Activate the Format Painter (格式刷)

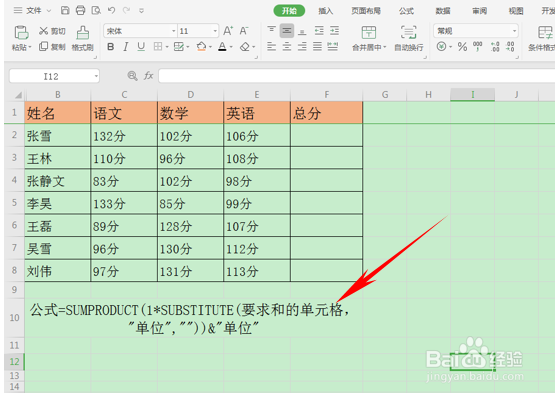coord(82,38)
